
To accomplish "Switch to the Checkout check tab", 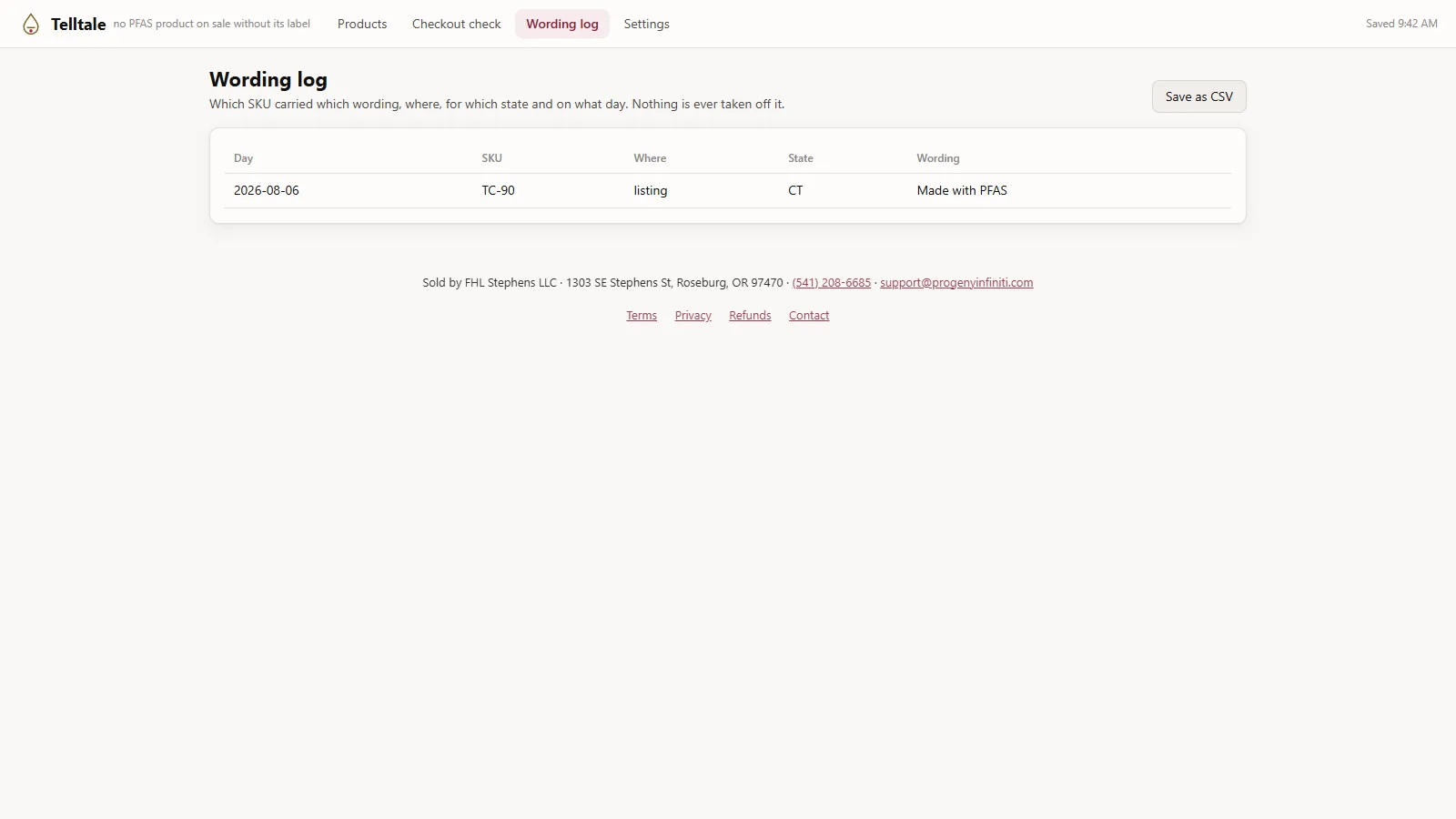I will point(456,24).
